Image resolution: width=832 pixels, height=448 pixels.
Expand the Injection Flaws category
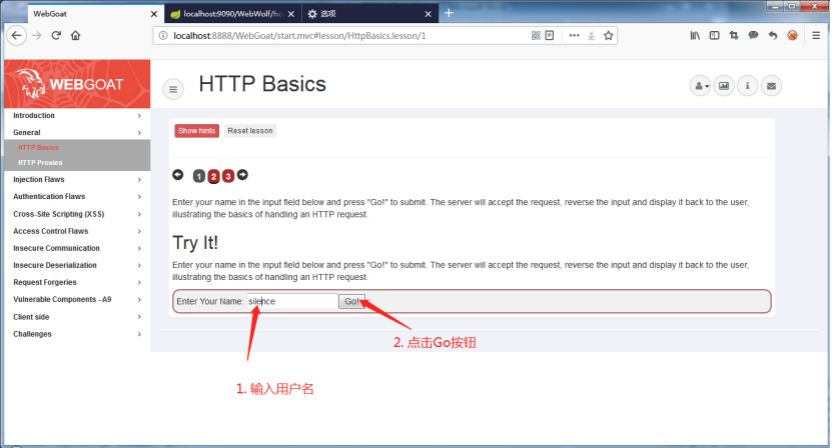tap(77, 179)
